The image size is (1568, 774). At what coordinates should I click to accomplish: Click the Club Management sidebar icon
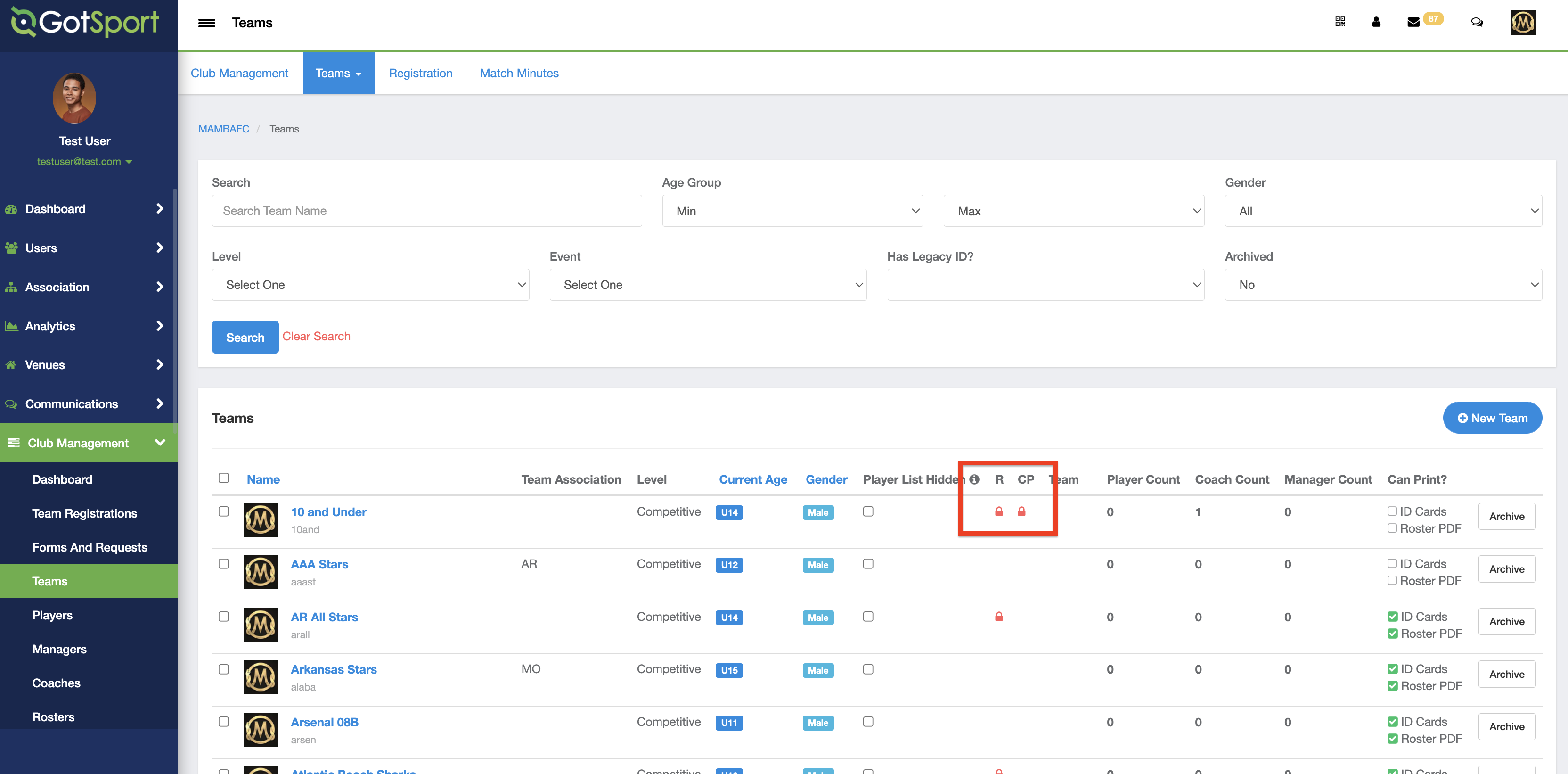pos(13,443)
